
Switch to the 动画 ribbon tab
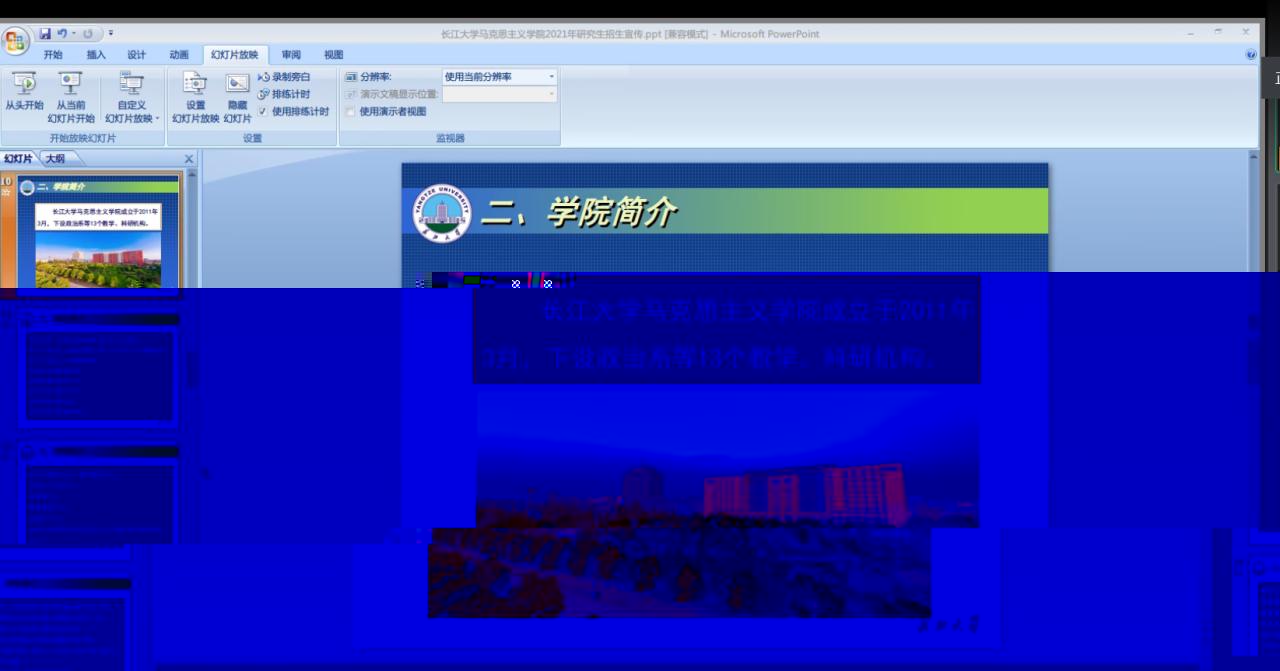point(179,55)
